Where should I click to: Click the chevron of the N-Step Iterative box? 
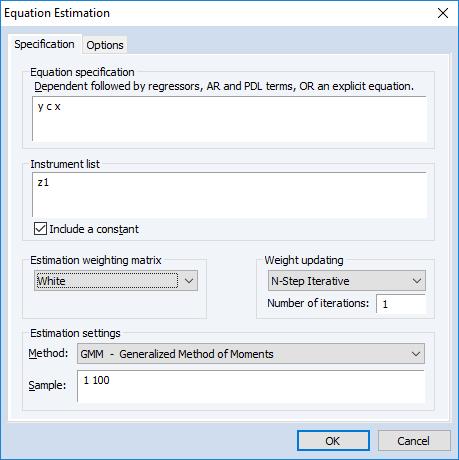pyautogui.click(x=417, y=281)
